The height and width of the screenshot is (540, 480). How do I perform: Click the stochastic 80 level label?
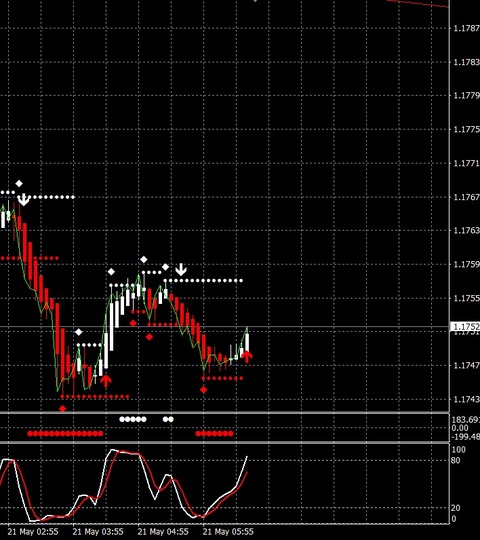[x=455, y=460]
